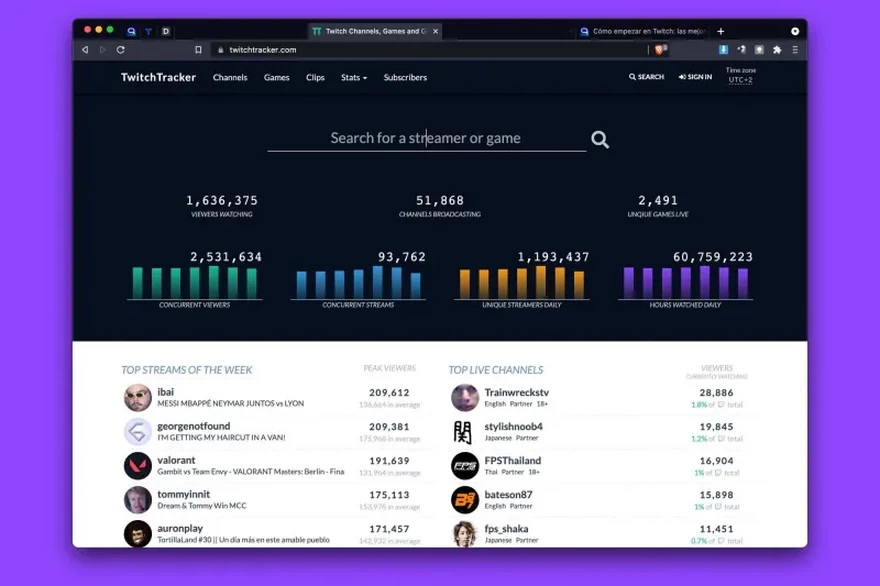Click the 209,612 peak viewers value
The width and height of the screenshot is (880, 586).
[x=389, y=392]
